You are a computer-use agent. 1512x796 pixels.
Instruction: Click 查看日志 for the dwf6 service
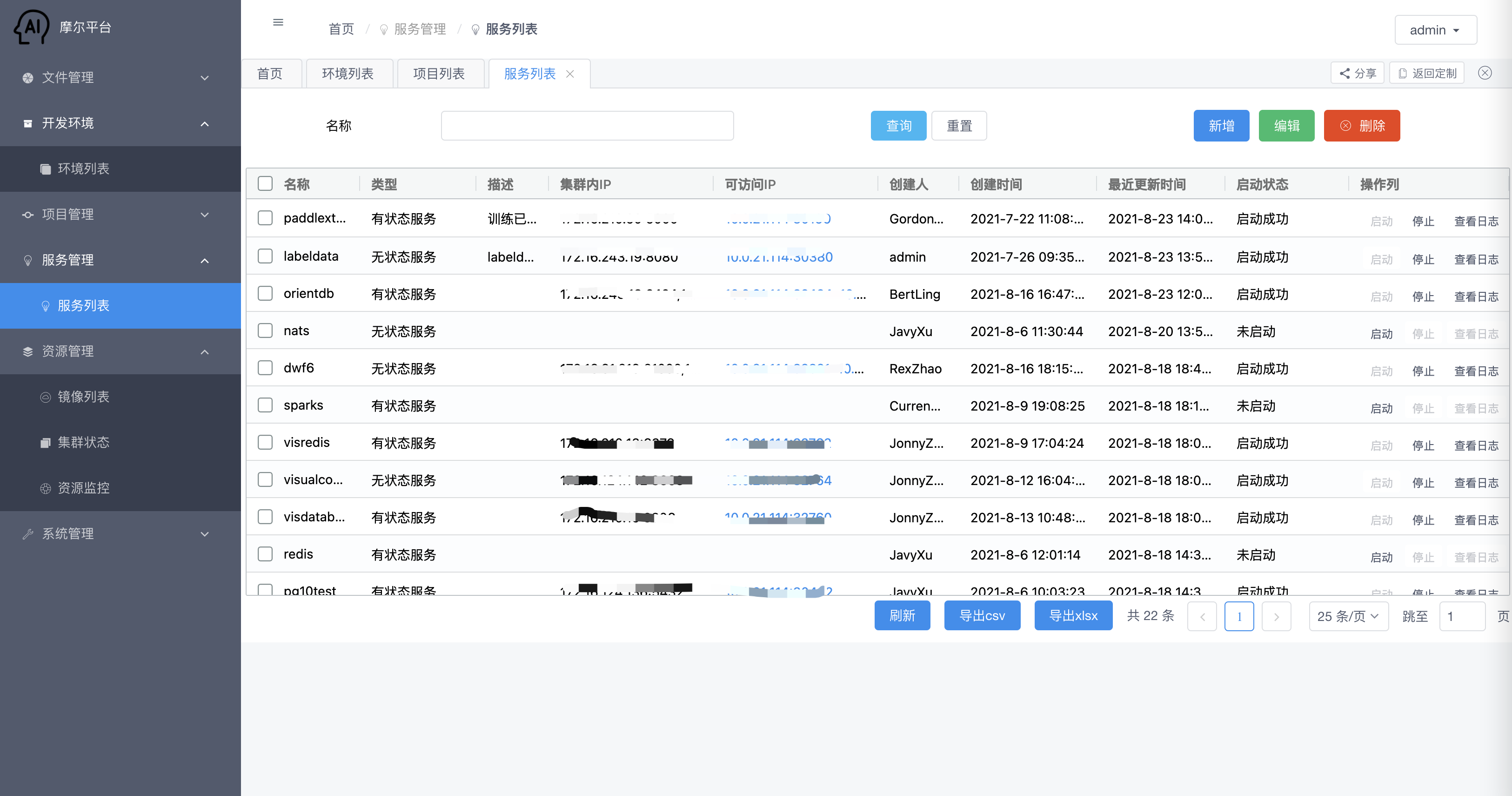(x=1476, y=371)
